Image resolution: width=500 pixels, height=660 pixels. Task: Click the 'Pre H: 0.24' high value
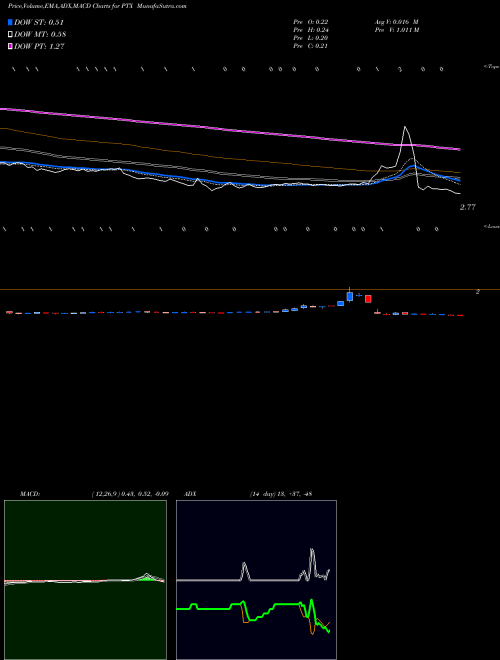click(x=311, y=30)
